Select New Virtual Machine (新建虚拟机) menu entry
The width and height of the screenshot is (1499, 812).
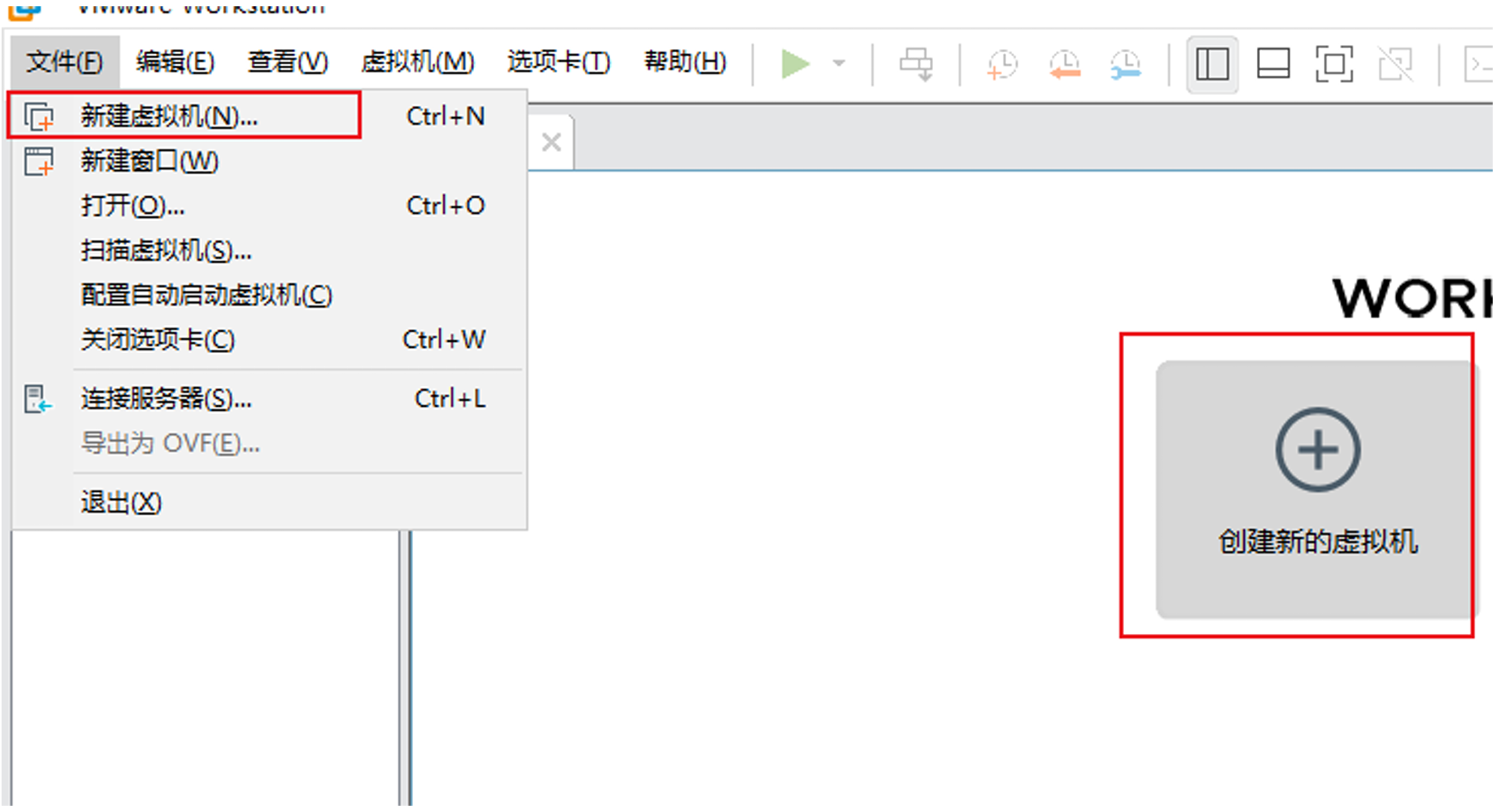point(169,116)
